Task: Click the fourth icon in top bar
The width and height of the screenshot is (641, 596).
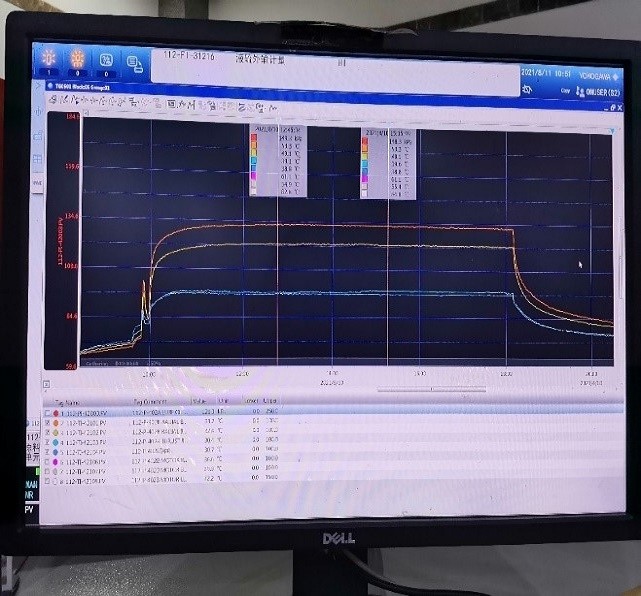Action: (x=134, y=62)
